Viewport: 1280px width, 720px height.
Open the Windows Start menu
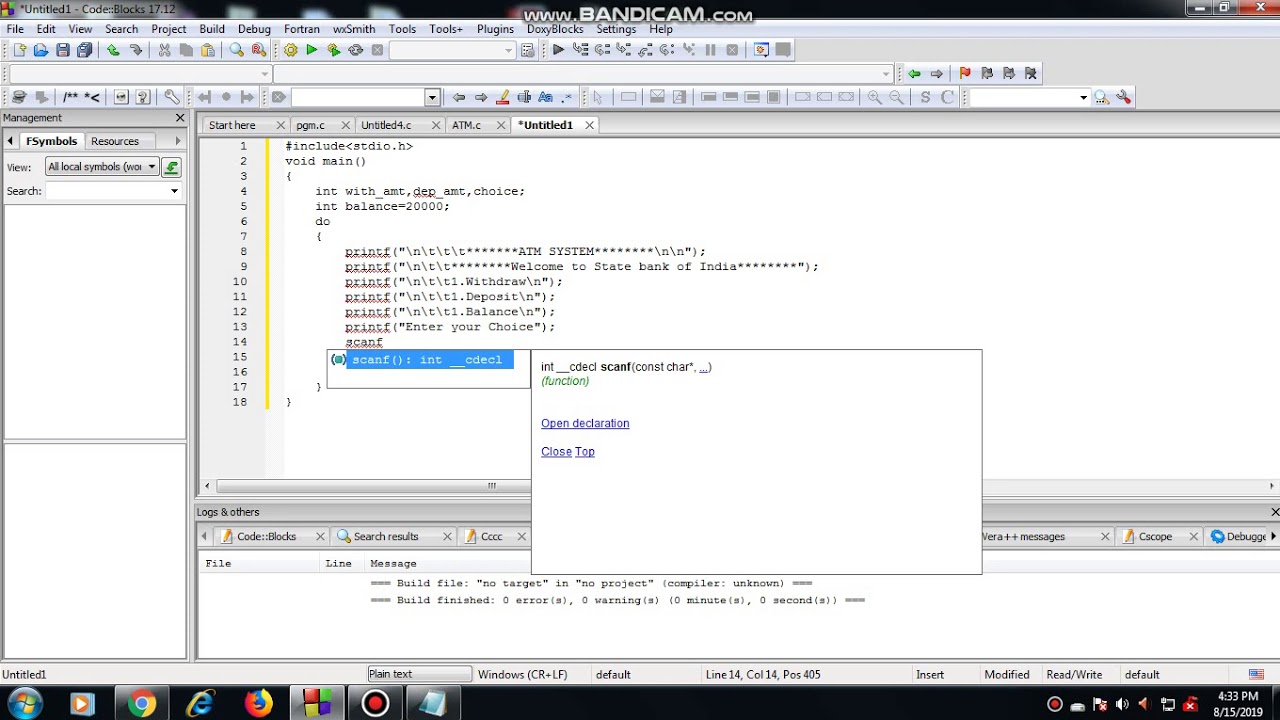coord(24,704)
